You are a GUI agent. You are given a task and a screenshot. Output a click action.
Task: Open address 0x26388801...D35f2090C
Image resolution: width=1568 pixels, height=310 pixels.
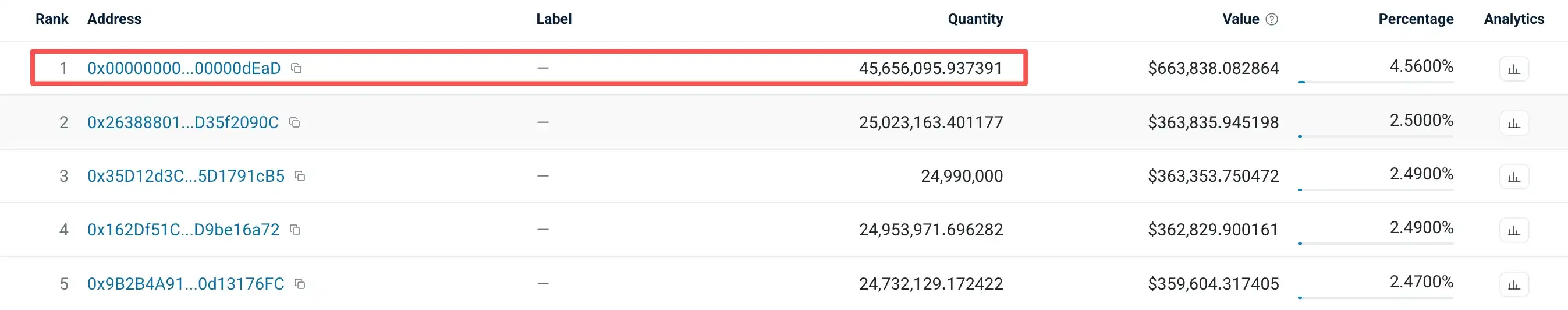point(183,122)
